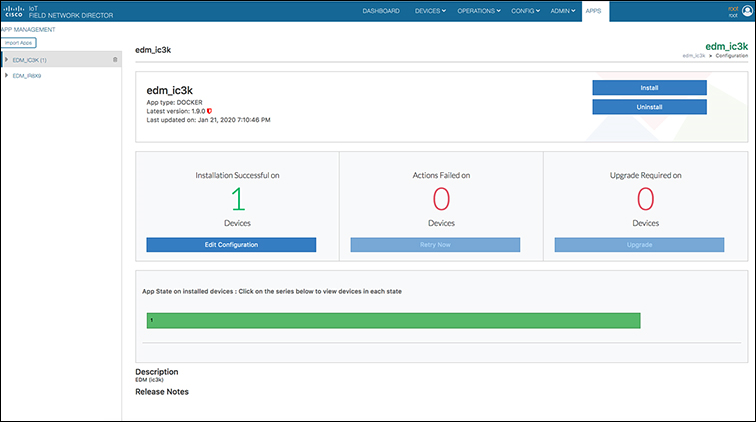The image size is (756, 422).
Task: Select EDM_IR8X9 in the app list
Action: point(27,76)
